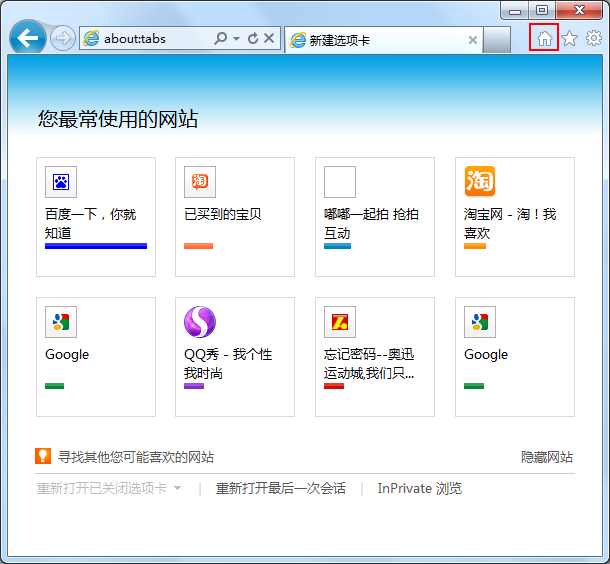Click the last Google tile icon
The height and width of the screenshot is (564, 610).
[480, 322]
